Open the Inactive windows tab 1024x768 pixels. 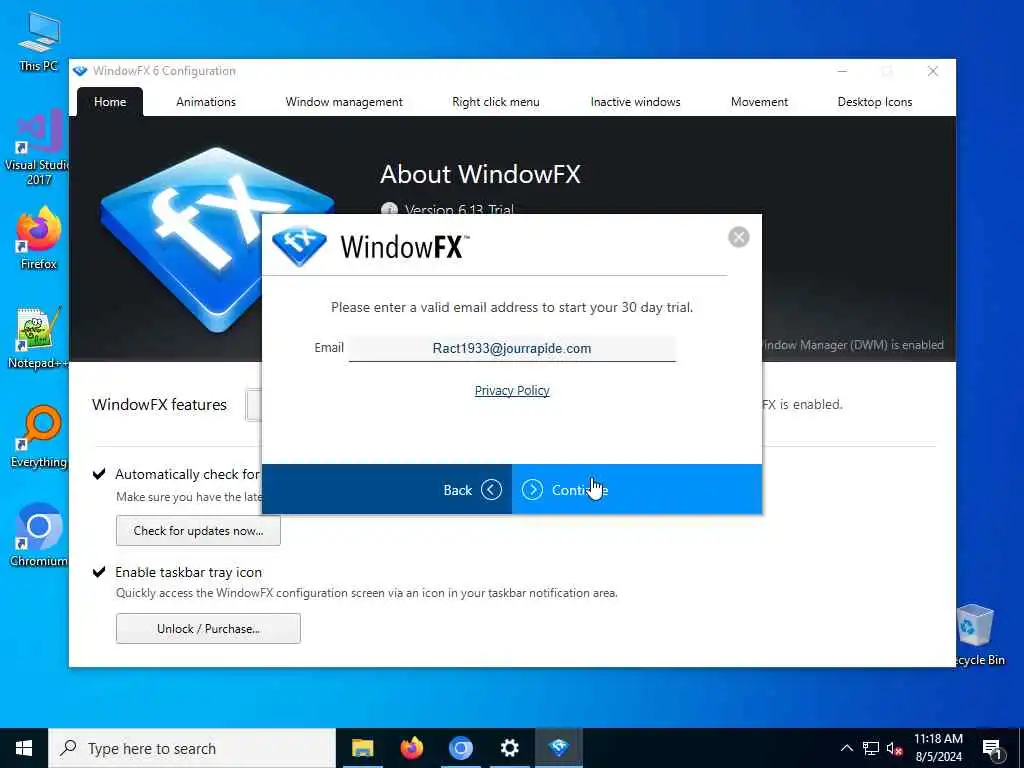pos(635,102)
